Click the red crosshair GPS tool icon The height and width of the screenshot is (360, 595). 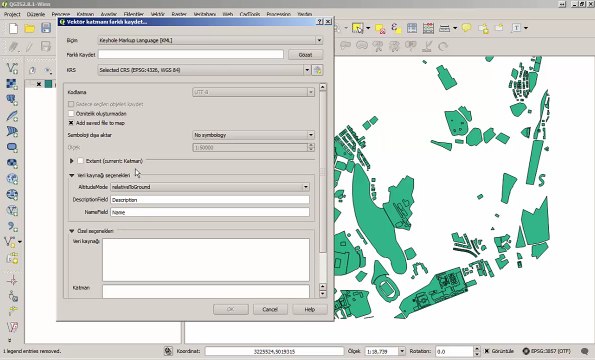tap(12, 280)
